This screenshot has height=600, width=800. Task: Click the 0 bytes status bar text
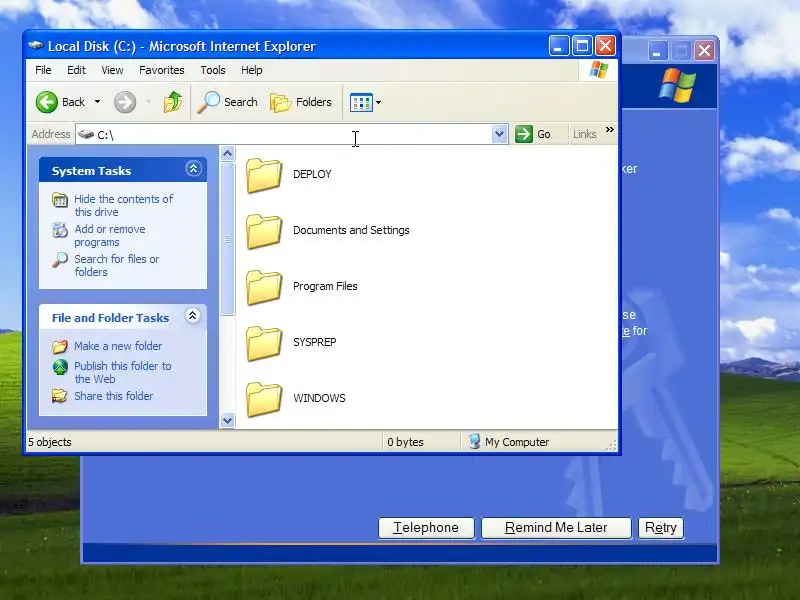click(x=405, y=442)
